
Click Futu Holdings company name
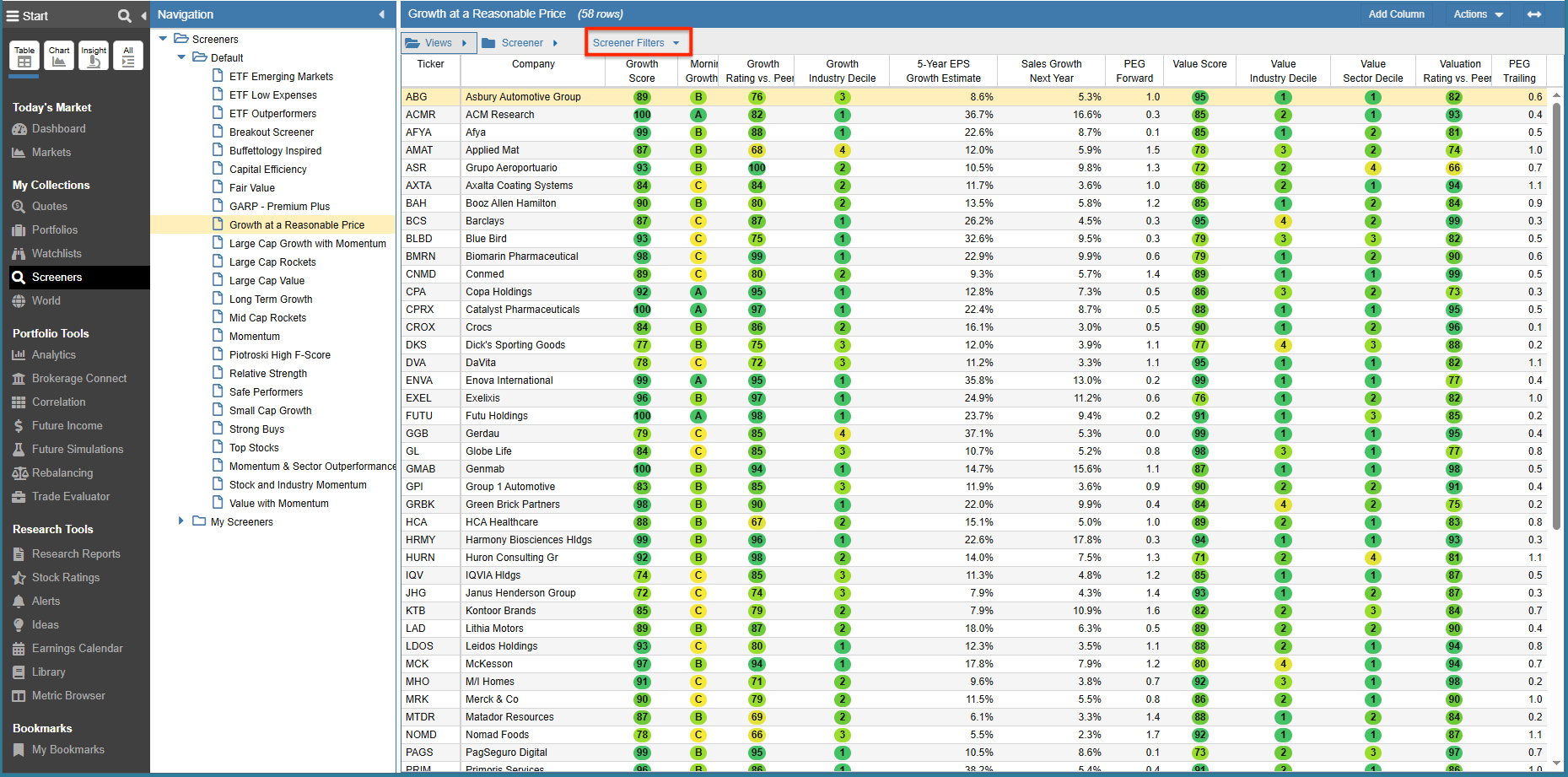pos(497,416)
